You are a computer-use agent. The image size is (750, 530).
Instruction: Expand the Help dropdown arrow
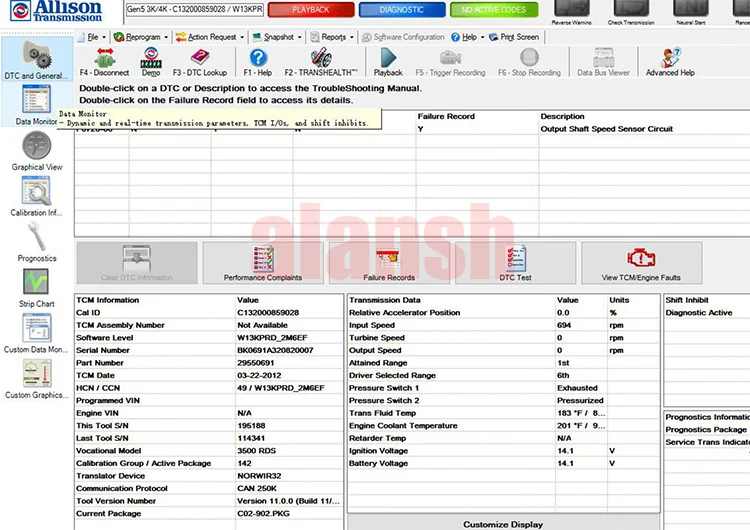[482, 37]
